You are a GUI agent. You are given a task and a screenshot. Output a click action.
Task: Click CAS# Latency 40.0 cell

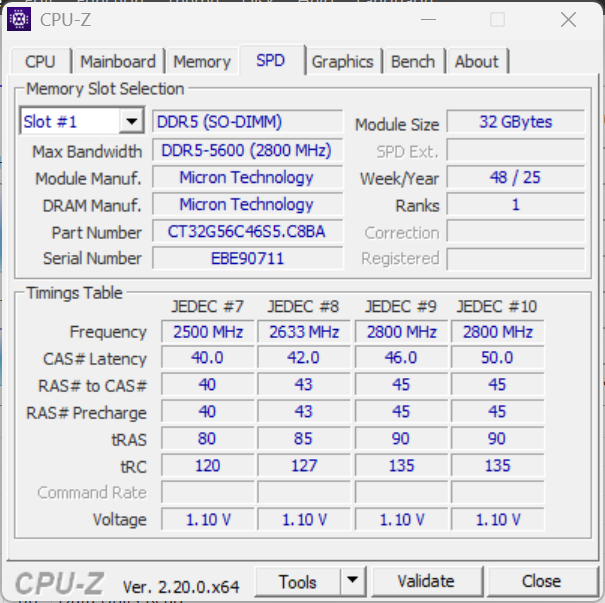coord(208,358)
